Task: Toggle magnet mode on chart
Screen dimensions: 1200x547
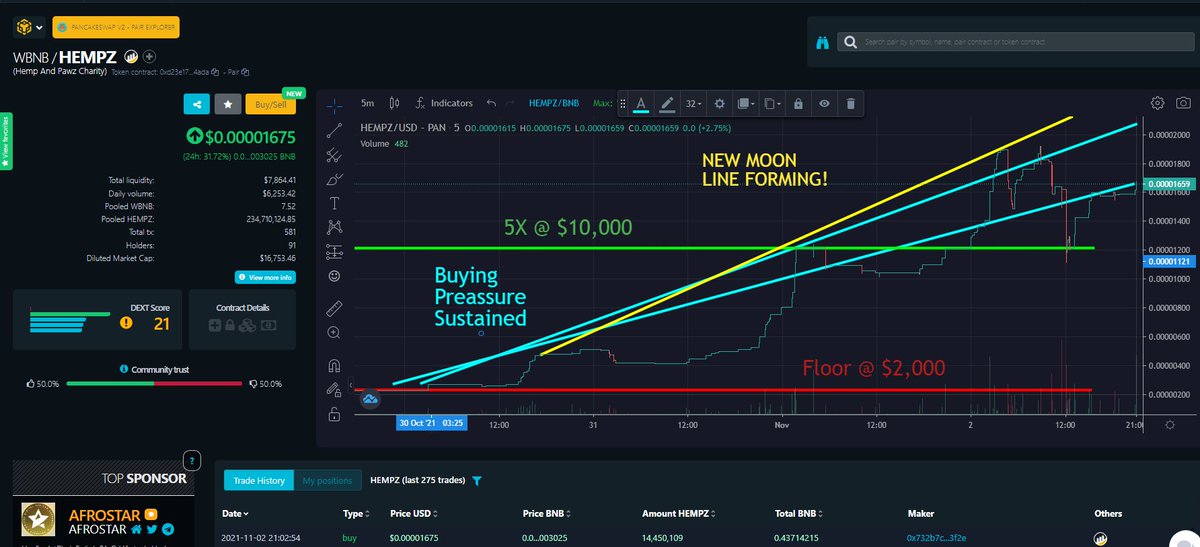Action: (334, 366)
